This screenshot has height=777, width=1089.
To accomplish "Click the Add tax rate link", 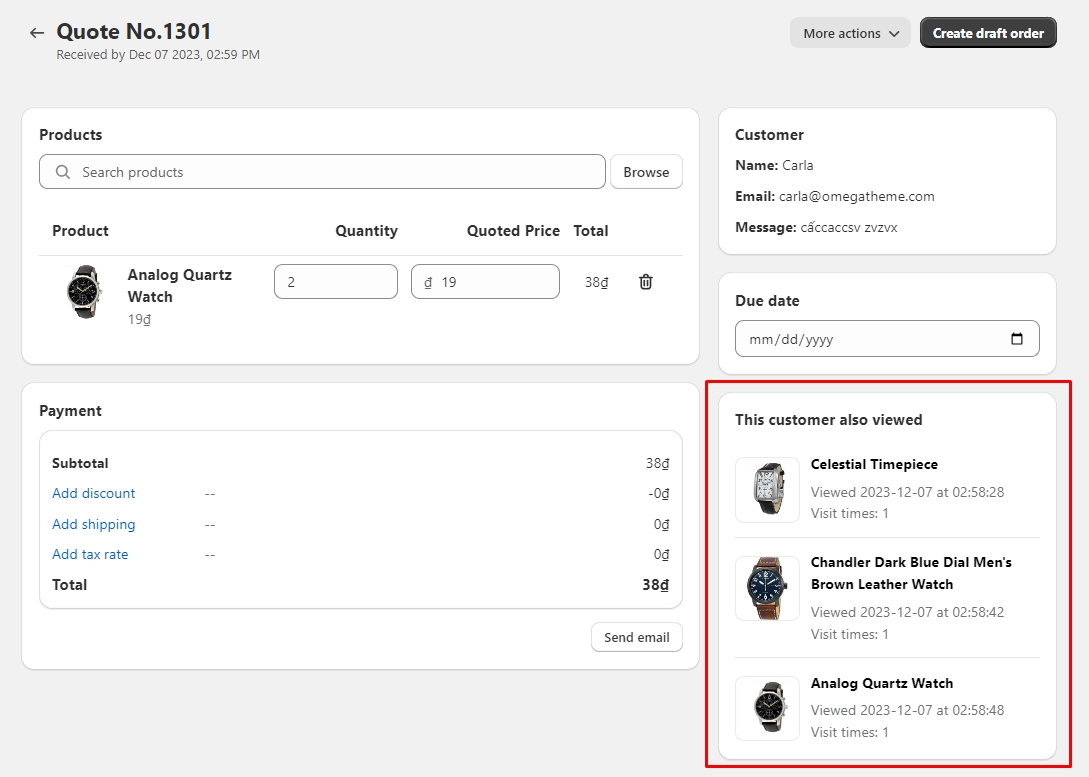I will tap(90, 554).
